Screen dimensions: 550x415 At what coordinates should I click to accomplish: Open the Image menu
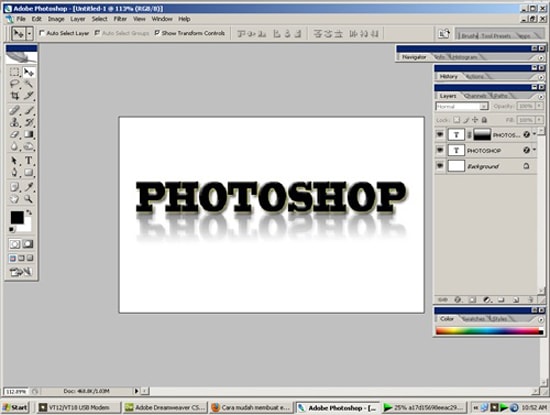pyautogui.click(x=56, y=19)
